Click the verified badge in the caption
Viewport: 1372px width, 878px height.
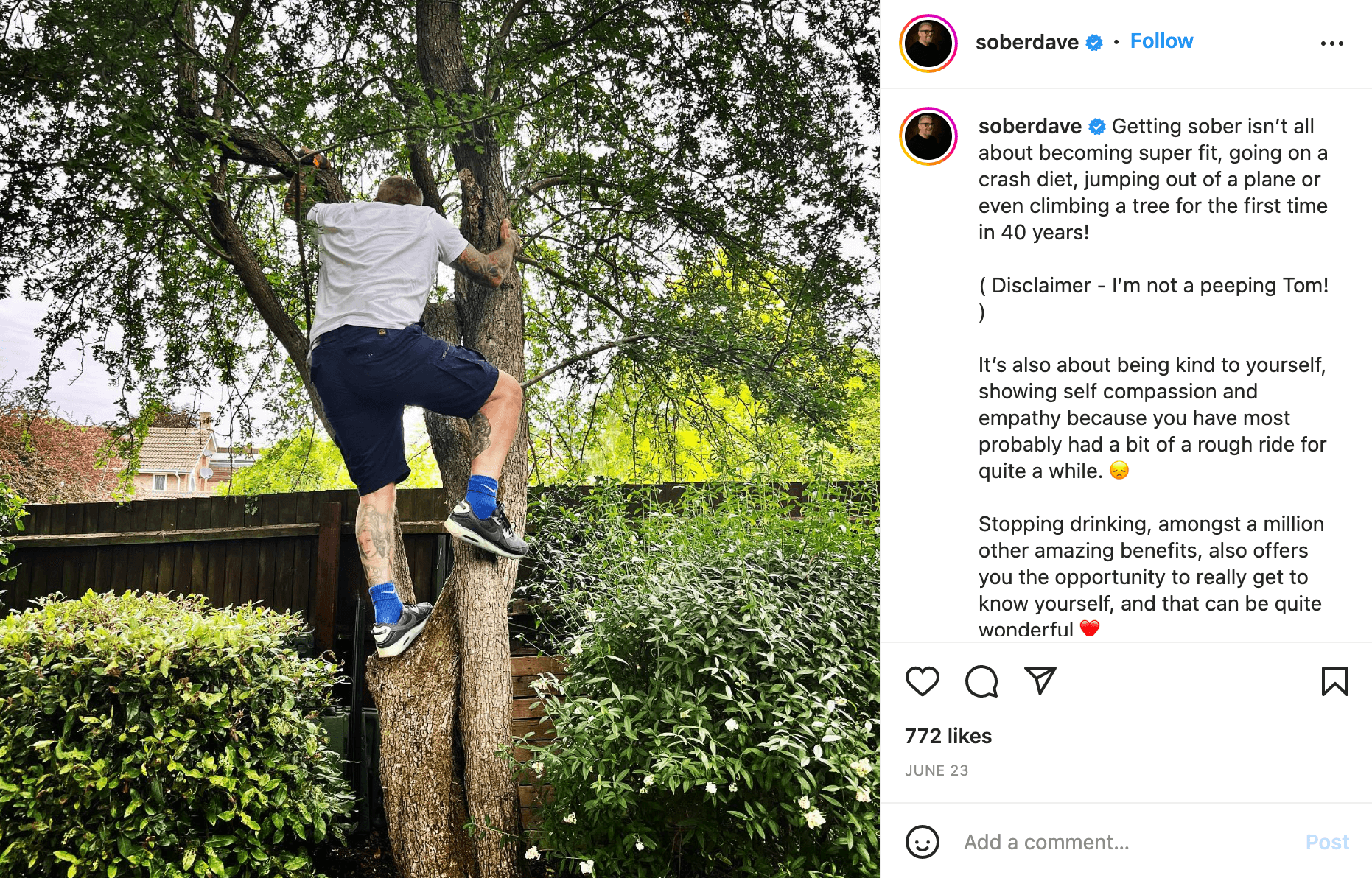click(1097, 127)
